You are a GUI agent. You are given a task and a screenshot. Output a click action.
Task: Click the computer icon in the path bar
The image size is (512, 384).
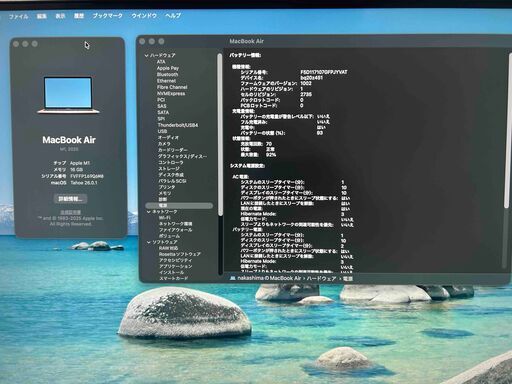pyautogui.click(x=233, y=278)
